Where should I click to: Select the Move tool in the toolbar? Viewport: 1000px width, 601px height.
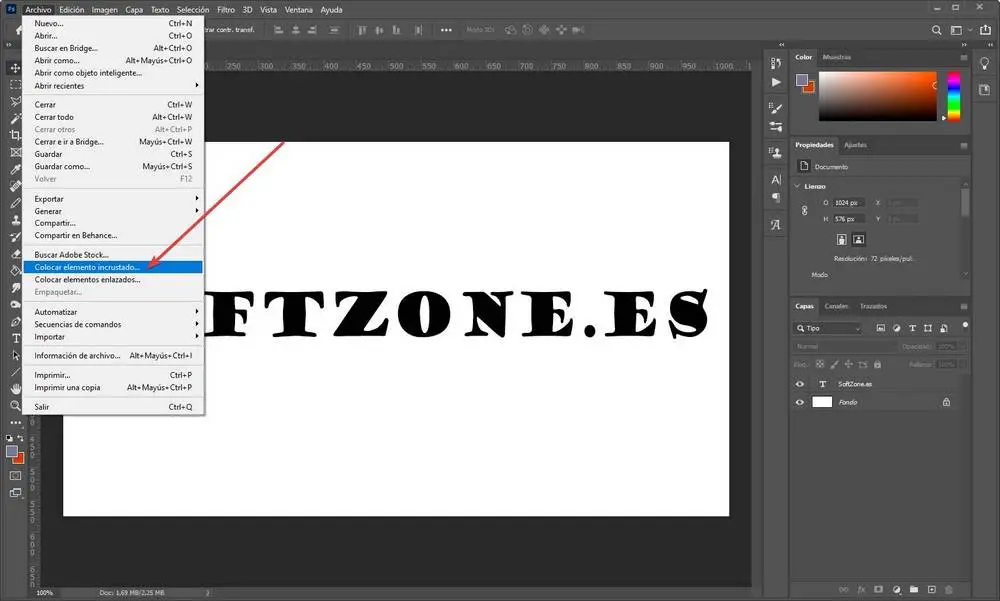15,68
